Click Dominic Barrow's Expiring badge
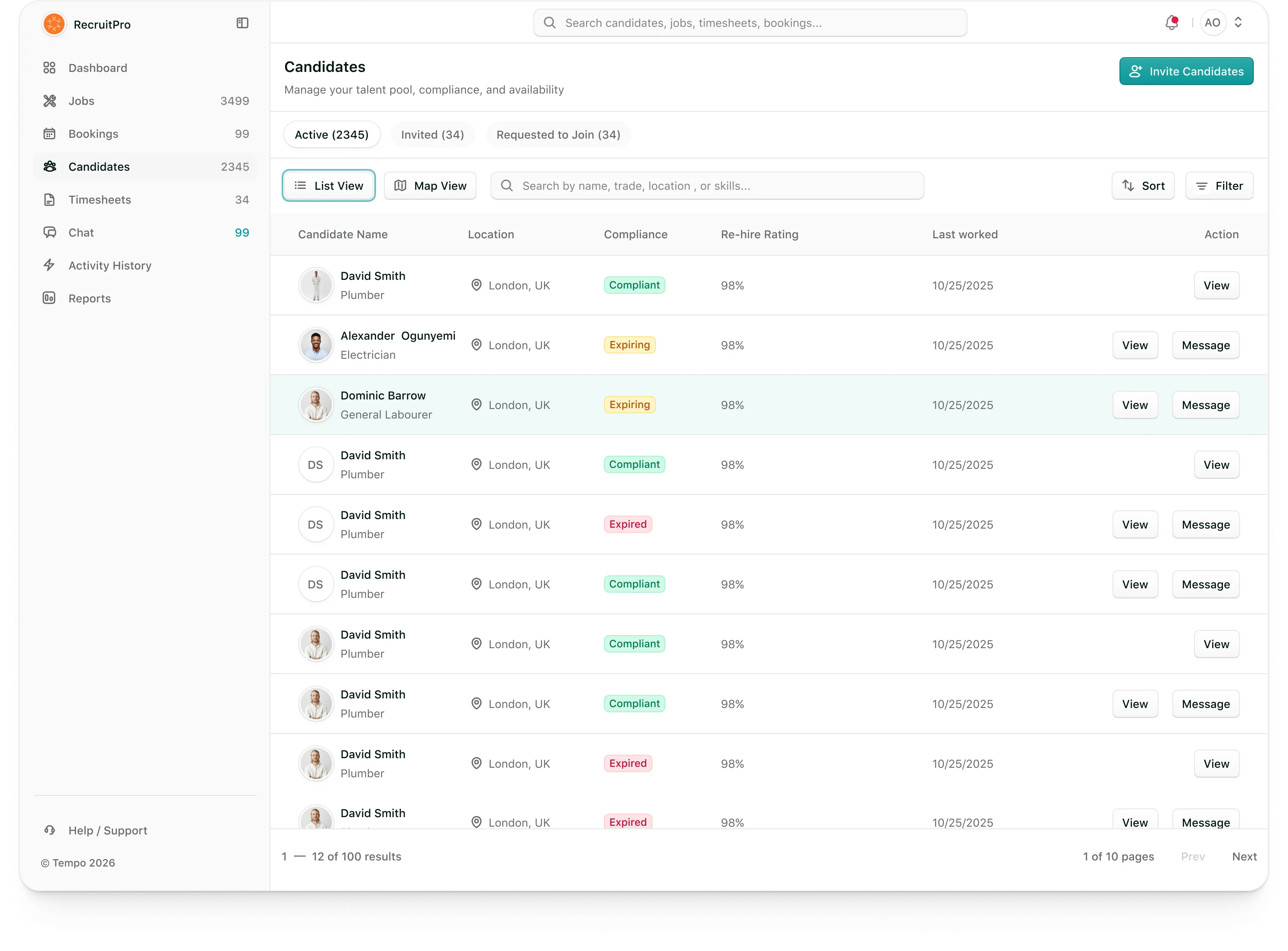The height and width of the screenshot is (951, 1288). [629, 405]
